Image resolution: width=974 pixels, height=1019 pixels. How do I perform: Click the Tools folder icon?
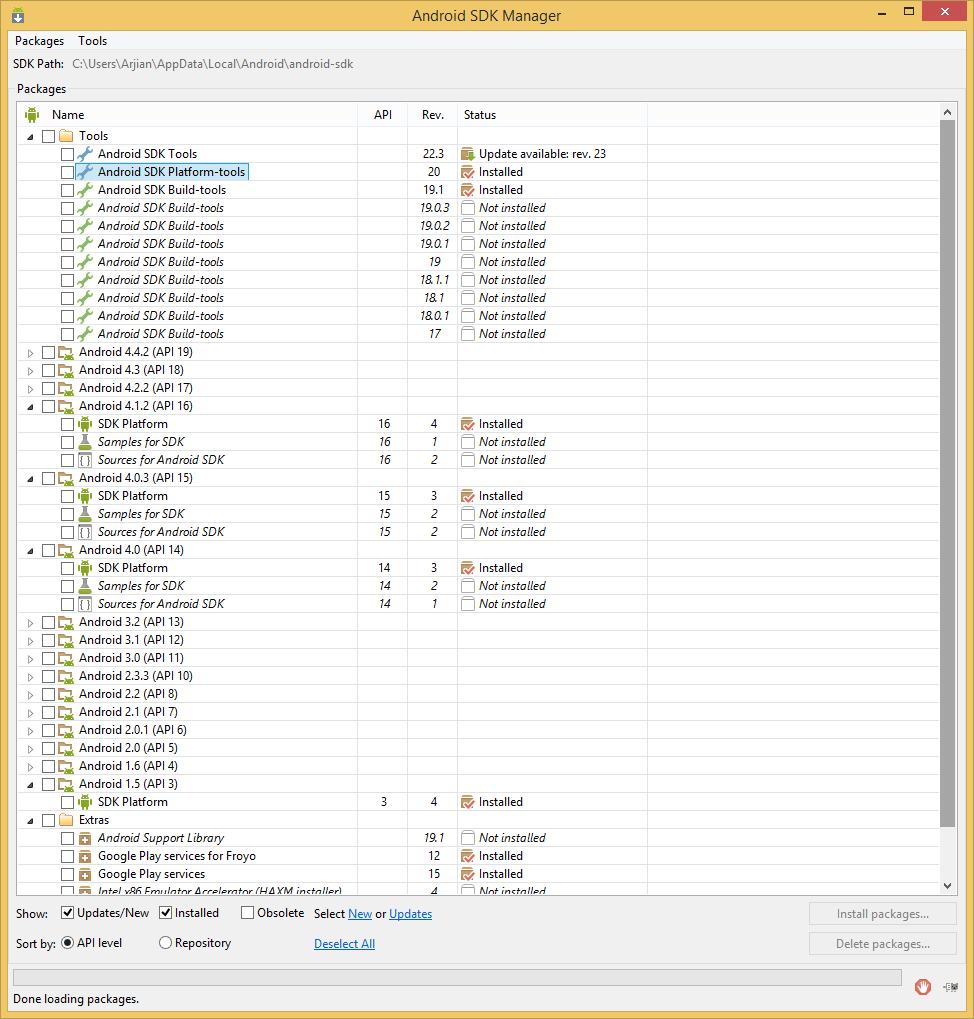66,136
